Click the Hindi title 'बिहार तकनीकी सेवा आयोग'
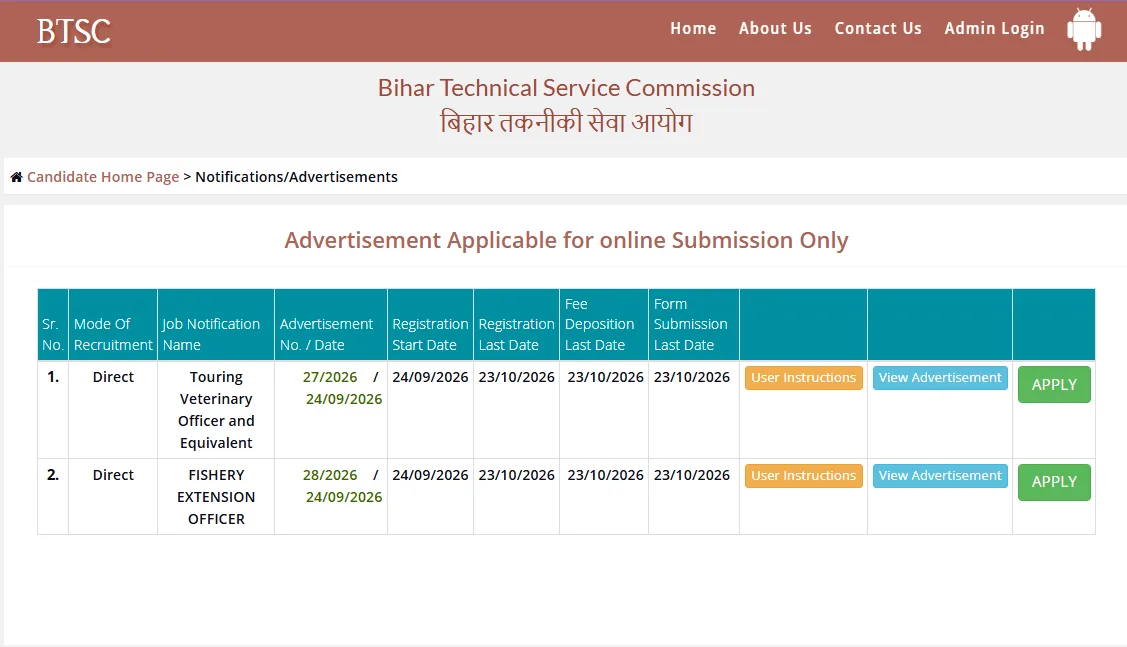Image resolution: width=1127 pixels, height=647 pixels. (x=566, y=122)
